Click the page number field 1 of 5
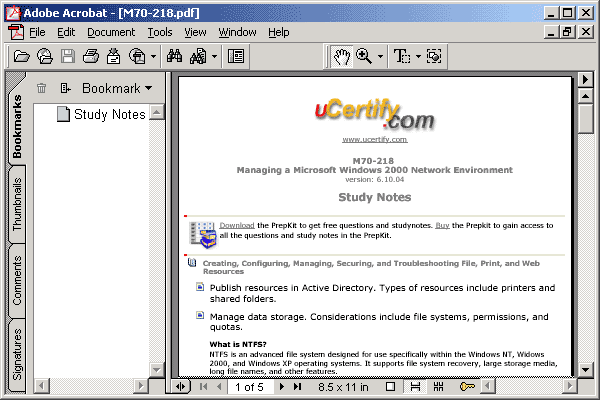 [251, 387]
